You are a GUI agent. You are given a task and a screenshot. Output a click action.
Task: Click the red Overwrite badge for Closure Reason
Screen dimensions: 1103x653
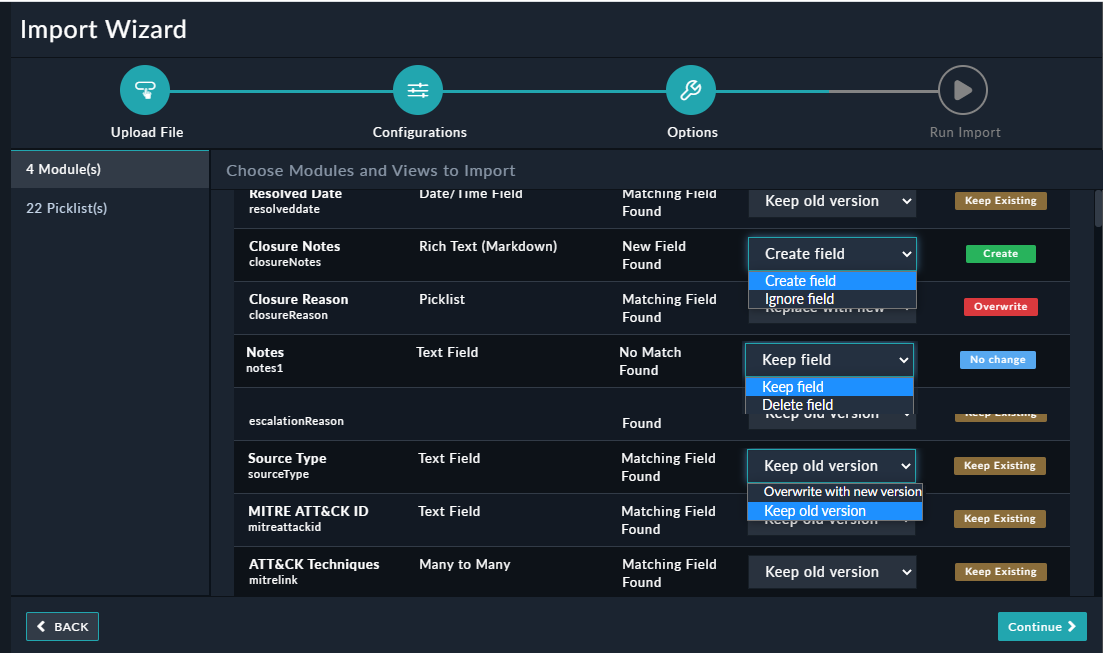[x=1000, y=306]
